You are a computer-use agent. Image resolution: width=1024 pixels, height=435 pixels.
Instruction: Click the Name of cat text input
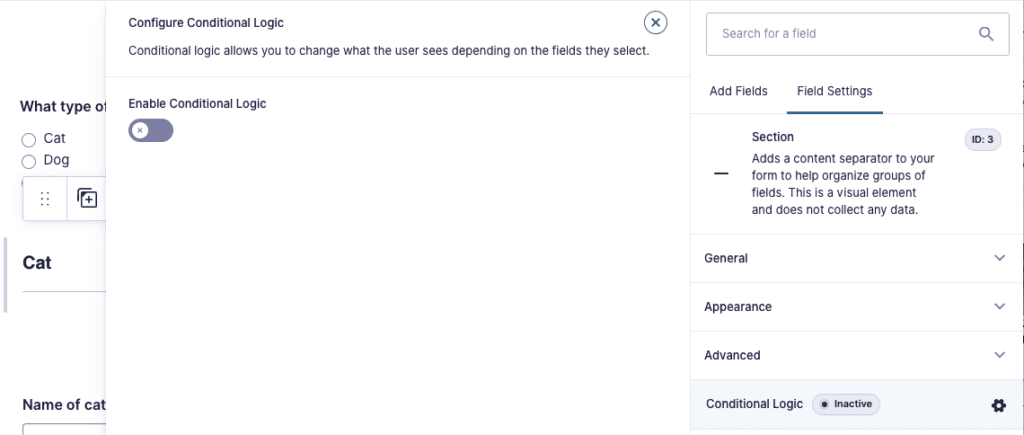(x=64, y=429)
